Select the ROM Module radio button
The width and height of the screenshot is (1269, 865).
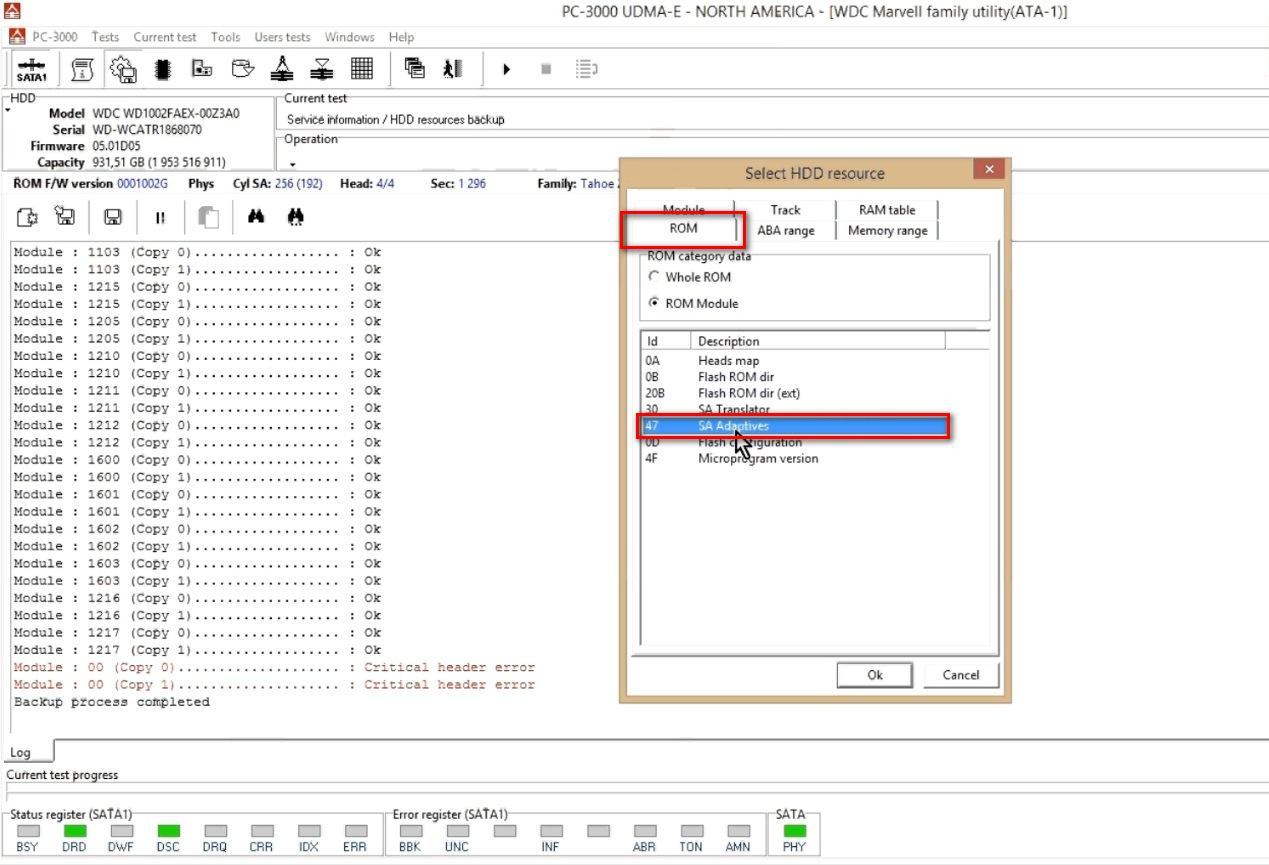[x=654, y=303]
